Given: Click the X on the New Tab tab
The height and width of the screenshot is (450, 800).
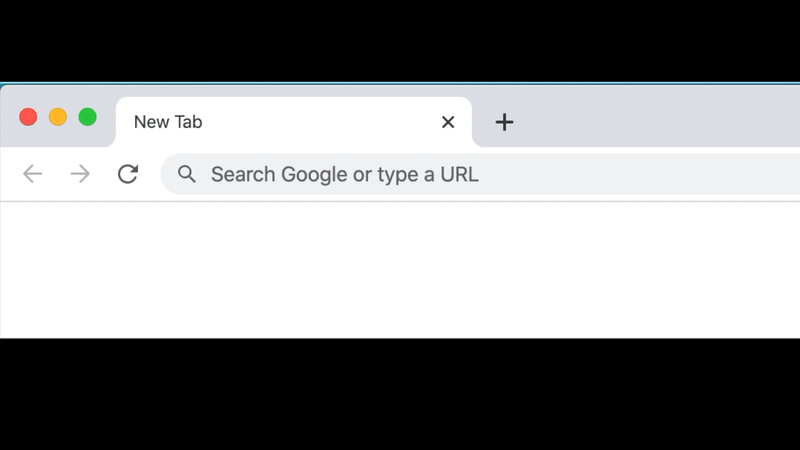Looking at the screenshot, I should (x=448, y=122).
